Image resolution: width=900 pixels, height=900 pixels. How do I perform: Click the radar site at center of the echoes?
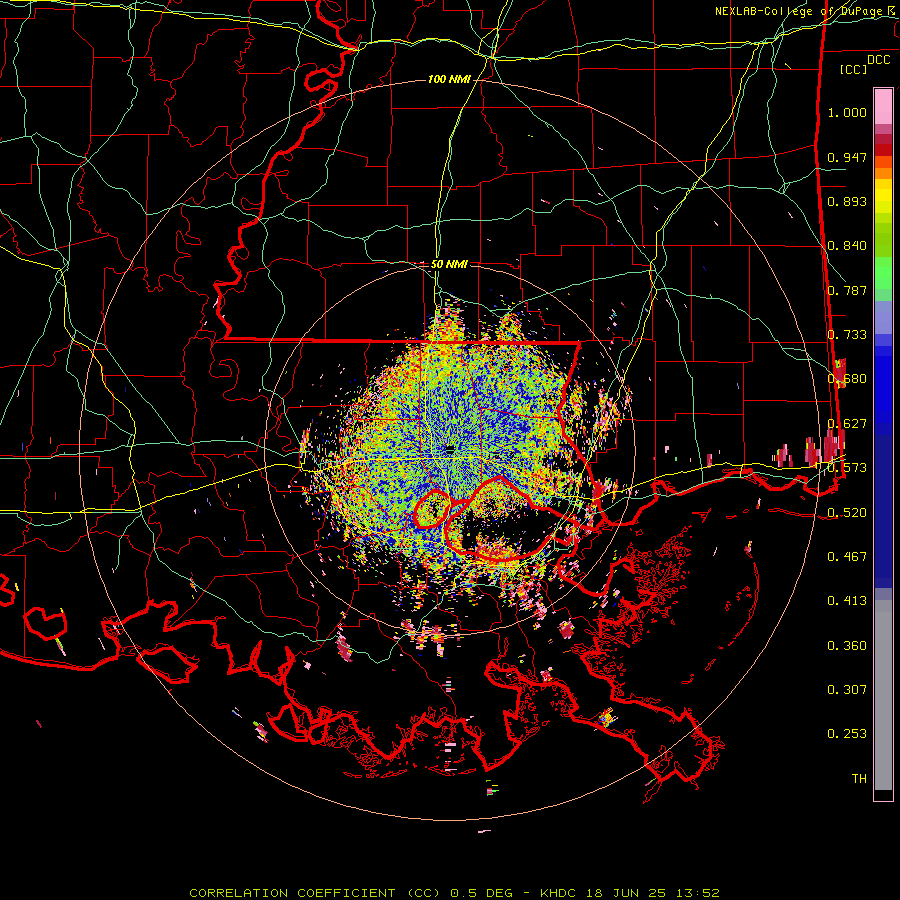[450, 449]
